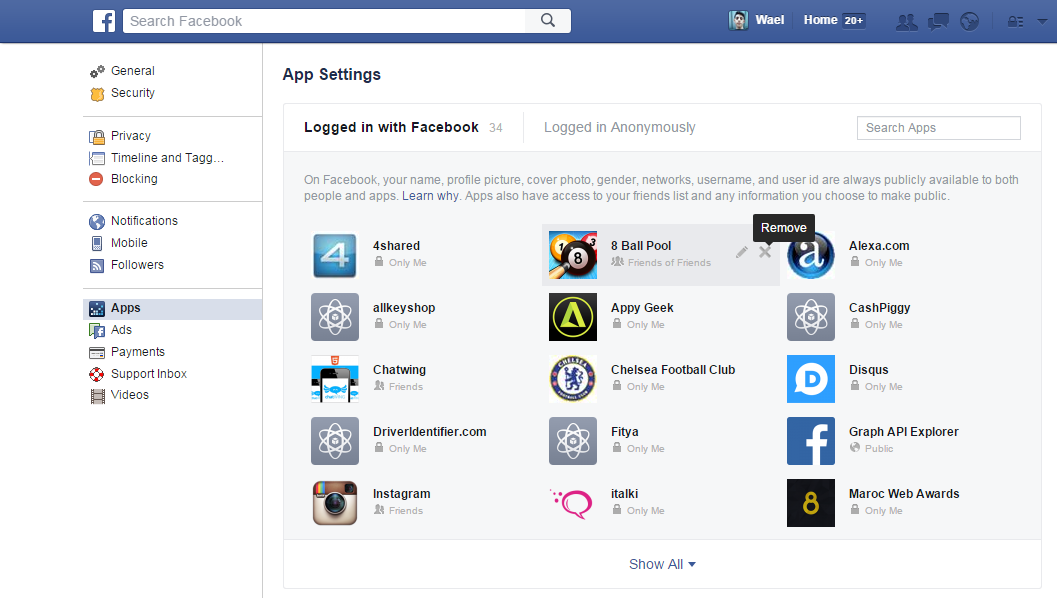Click the 4shared app name
Screen dimensions: 1057x598
[x=396, y=246]
